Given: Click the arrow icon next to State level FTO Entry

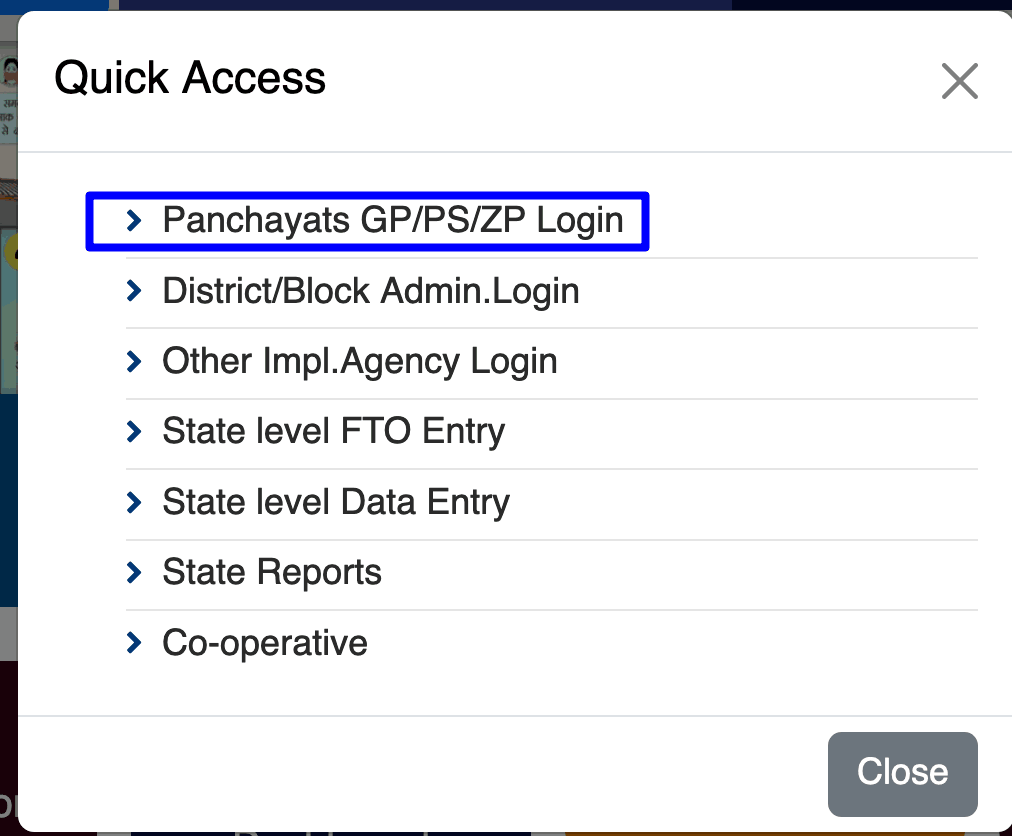Looking at the screenshot, I should 135,431.
